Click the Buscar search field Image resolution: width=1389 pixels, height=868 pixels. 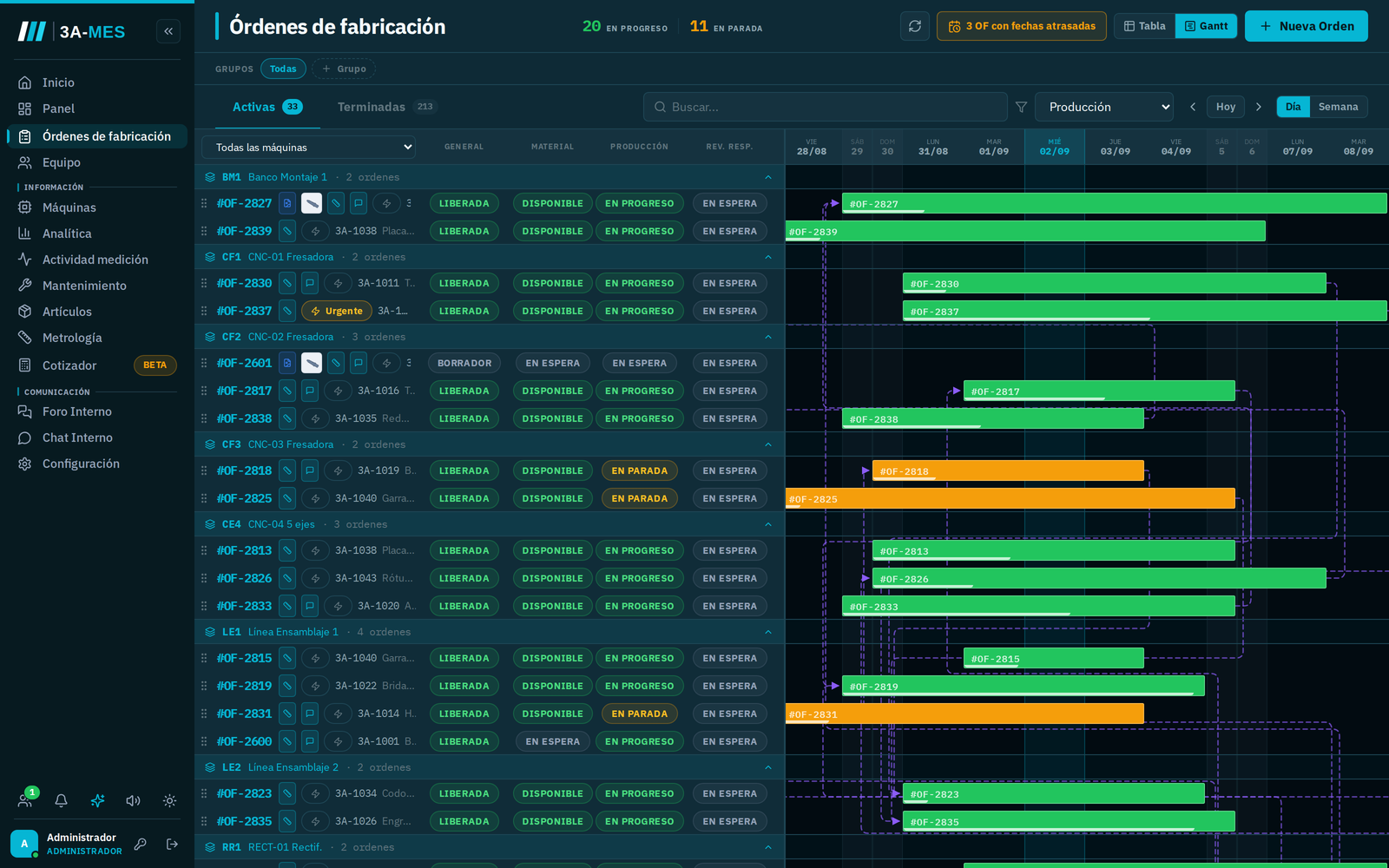tap(826, 107)
